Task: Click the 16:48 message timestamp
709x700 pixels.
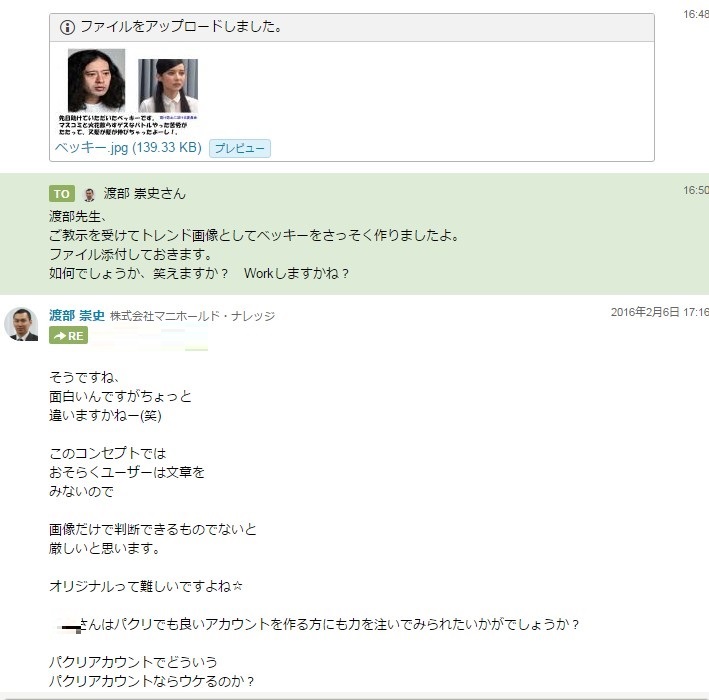Action: (695, 15)
